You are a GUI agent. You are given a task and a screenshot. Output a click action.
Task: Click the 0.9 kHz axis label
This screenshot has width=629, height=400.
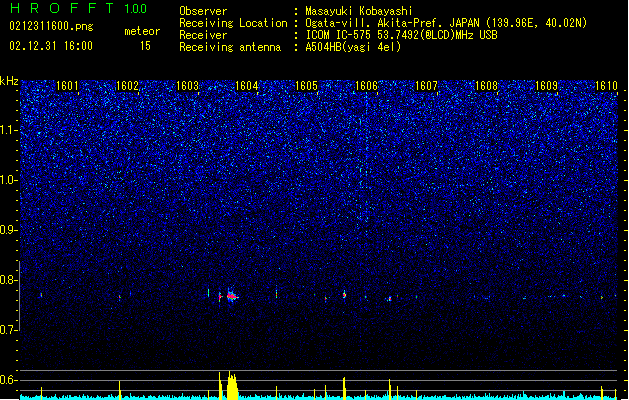pyautogui.click(x=9, y=230)
